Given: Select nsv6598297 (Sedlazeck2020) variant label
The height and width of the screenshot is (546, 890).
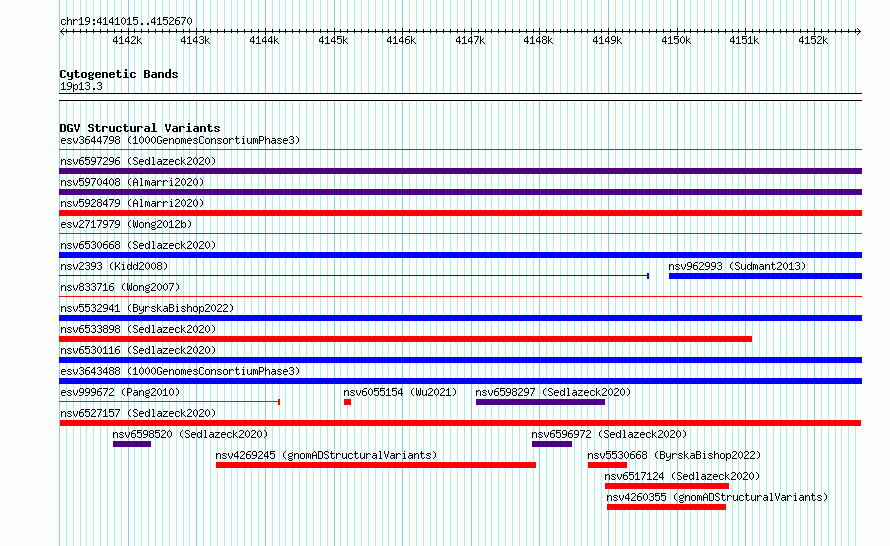Looking at the screenshot, I should click(553, 392).
